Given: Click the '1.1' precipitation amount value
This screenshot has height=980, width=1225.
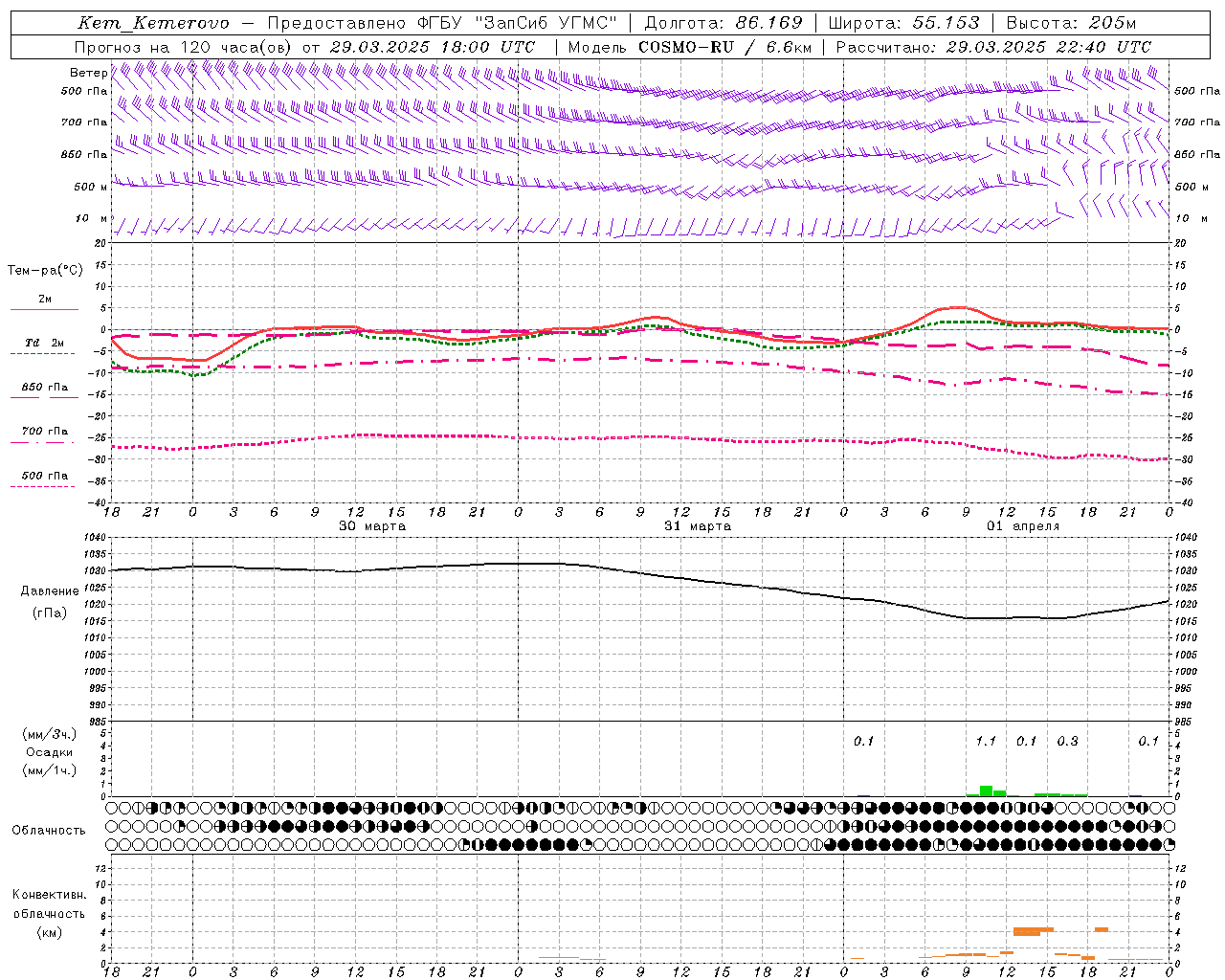Looking at the screenshot, I should pyautogui.click(x=986, y=742).
